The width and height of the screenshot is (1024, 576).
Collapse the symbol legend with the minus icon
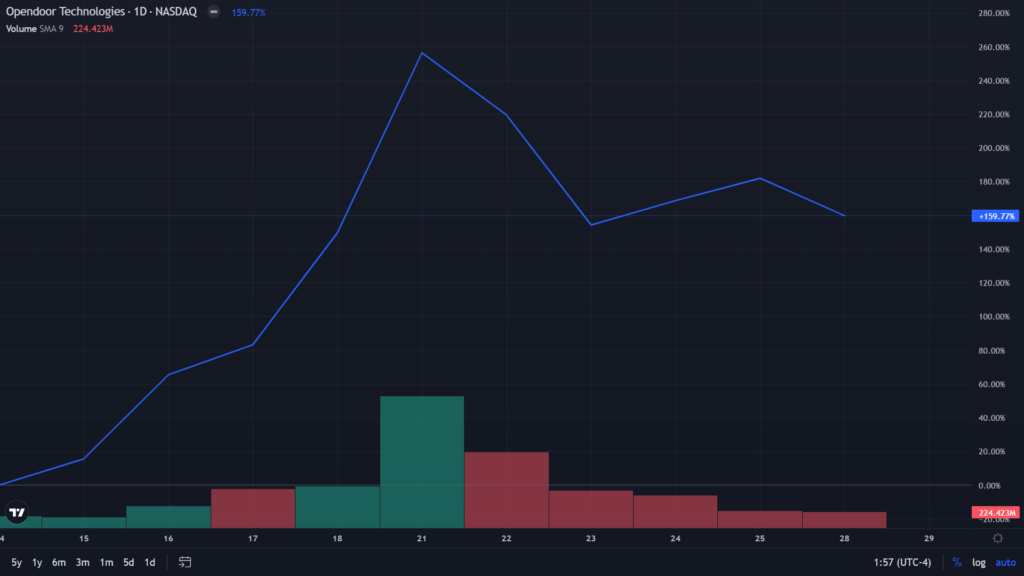click(214, 12)
